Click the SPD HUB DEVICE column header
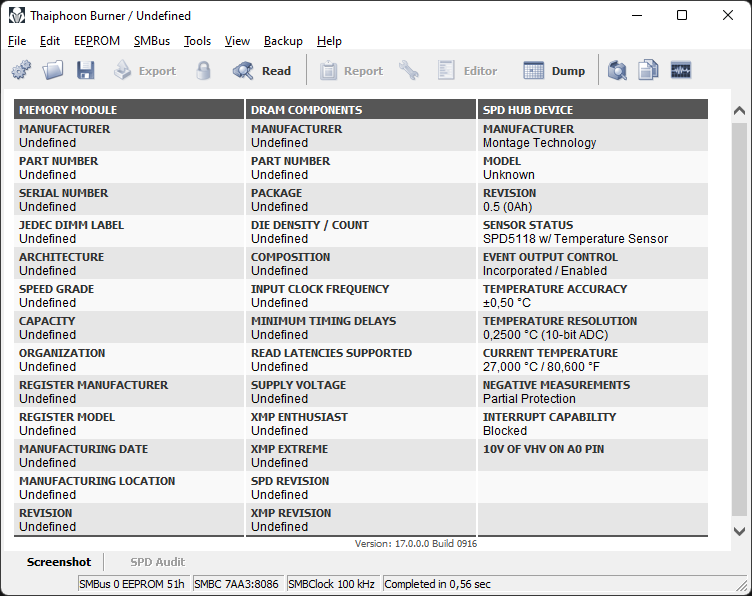The width and height of the screenshot is (752, 596). pos(592,110)
